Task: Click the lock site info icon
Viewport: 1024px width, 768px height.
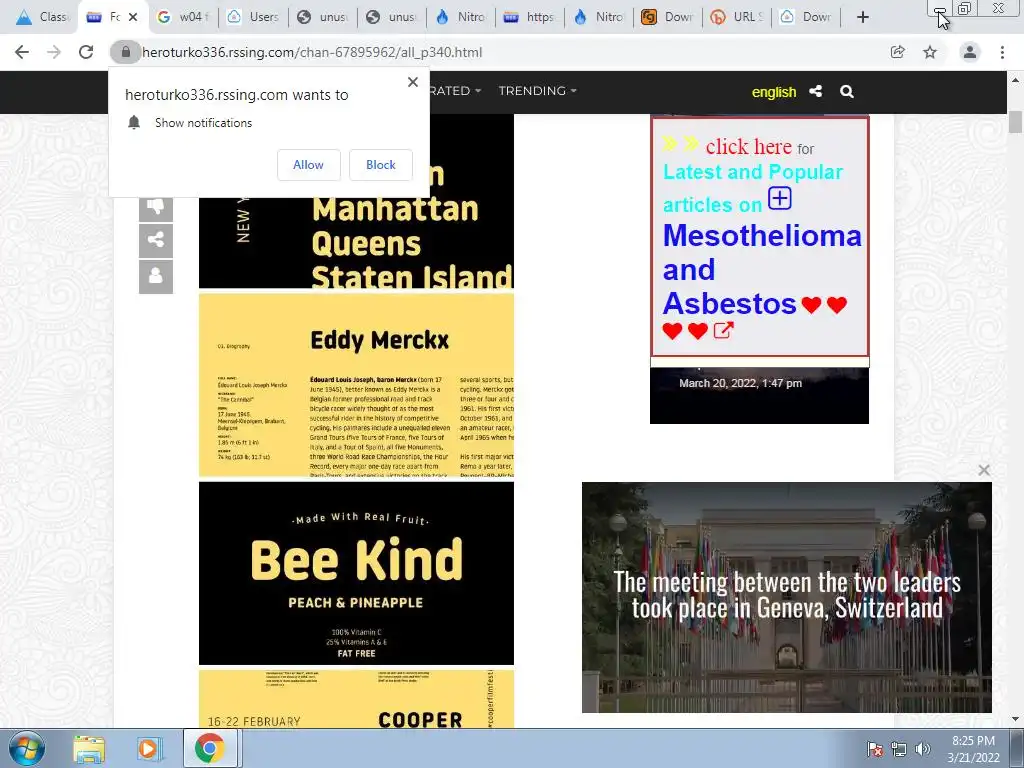Action: (x=125, y=52)
